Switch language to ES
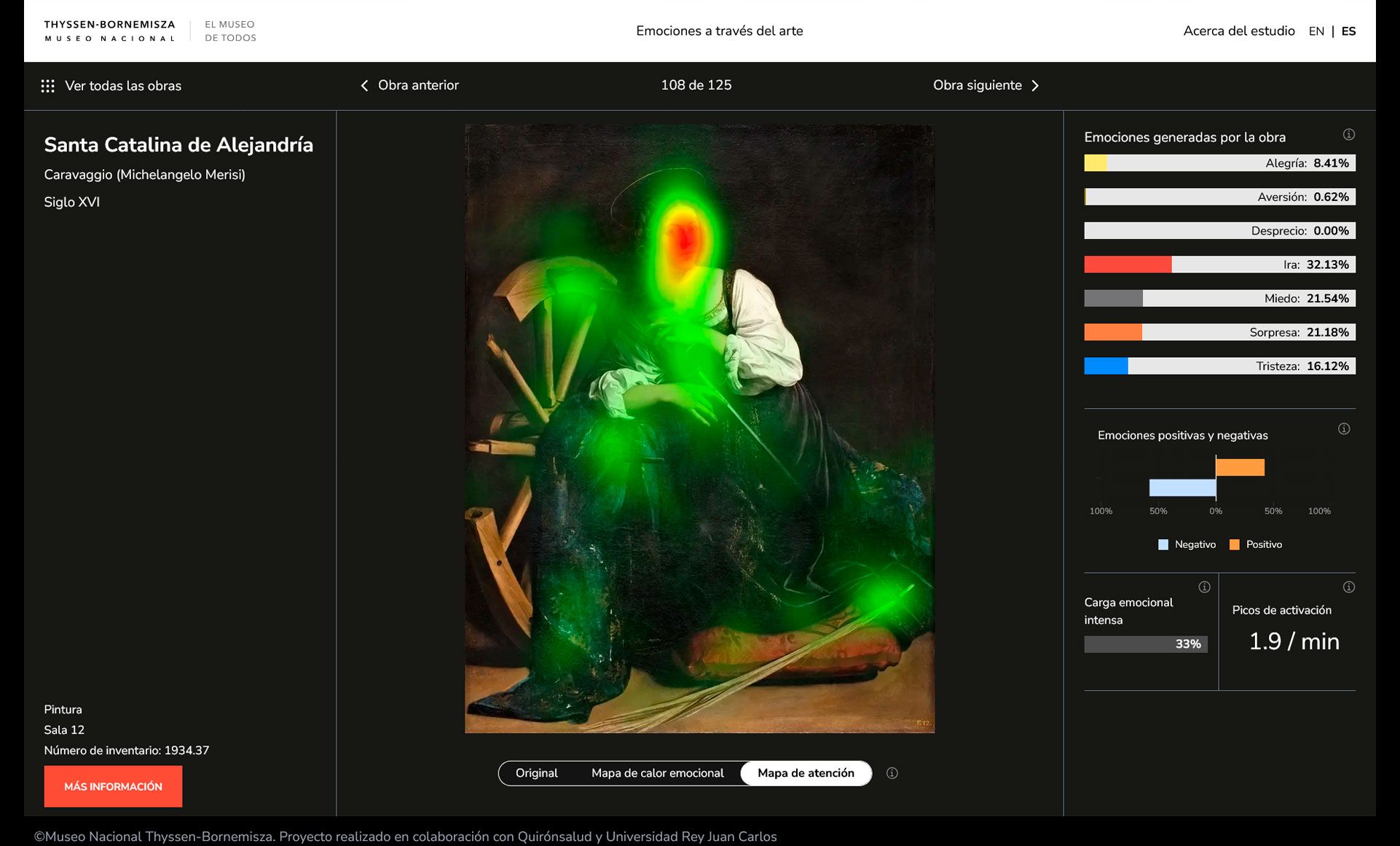1400x846 pixels. 1348,31
